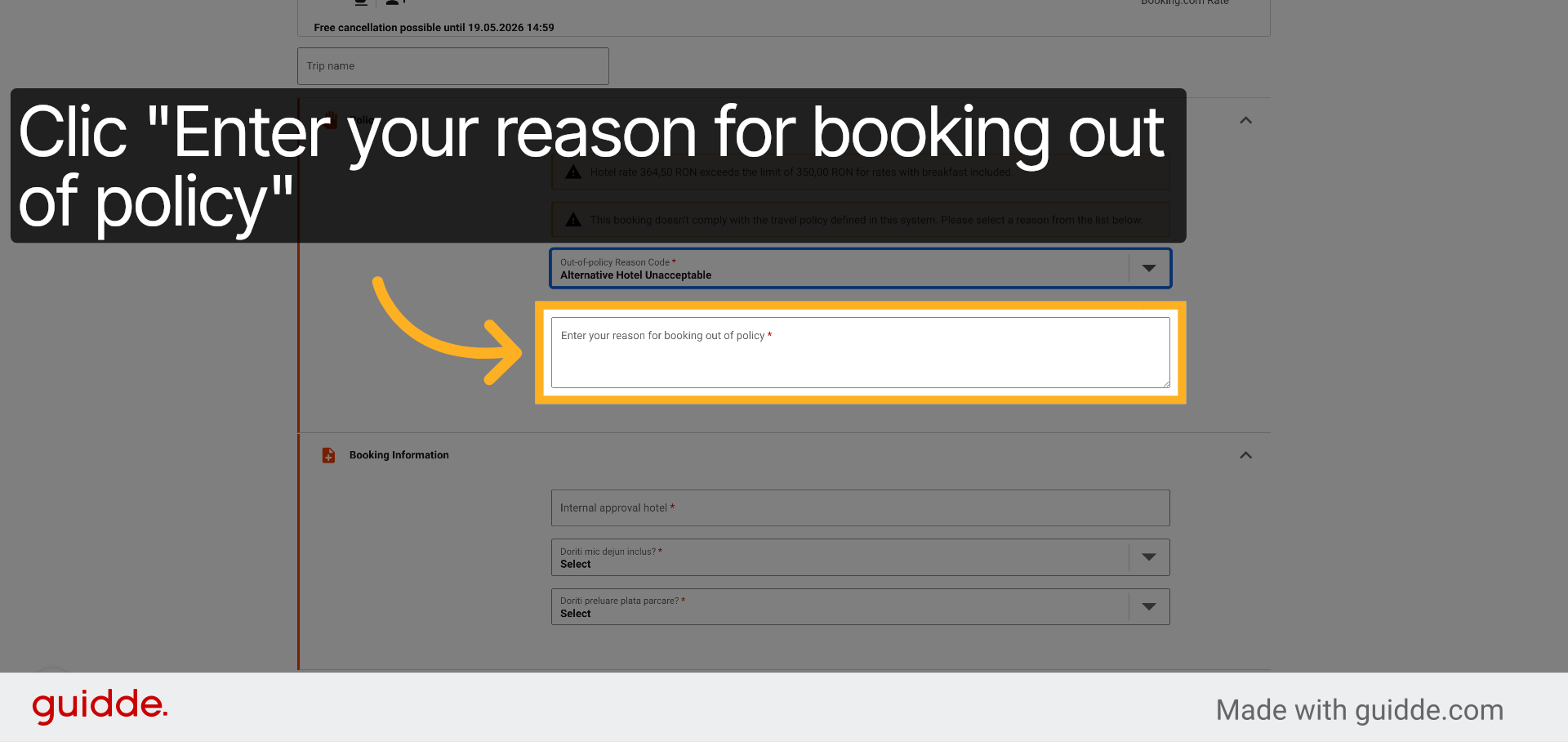The width and height of the screenshot is (1568, 742).
Task: Click the arrow of Doriti preluare plata parcare
Action: (x=1149, y=607)
